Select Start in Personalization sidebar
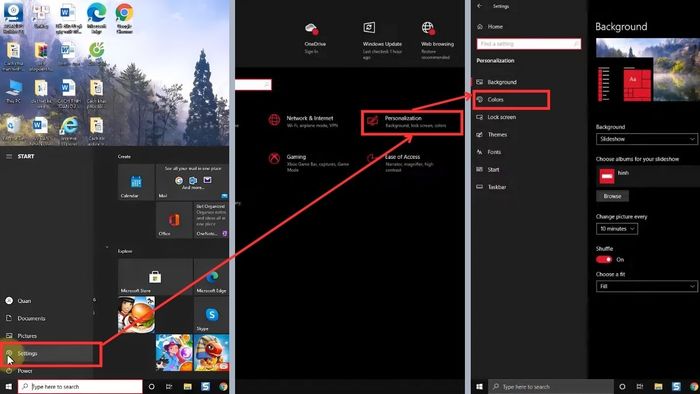This screenshot has height=394, width=700. click(488, 170)
